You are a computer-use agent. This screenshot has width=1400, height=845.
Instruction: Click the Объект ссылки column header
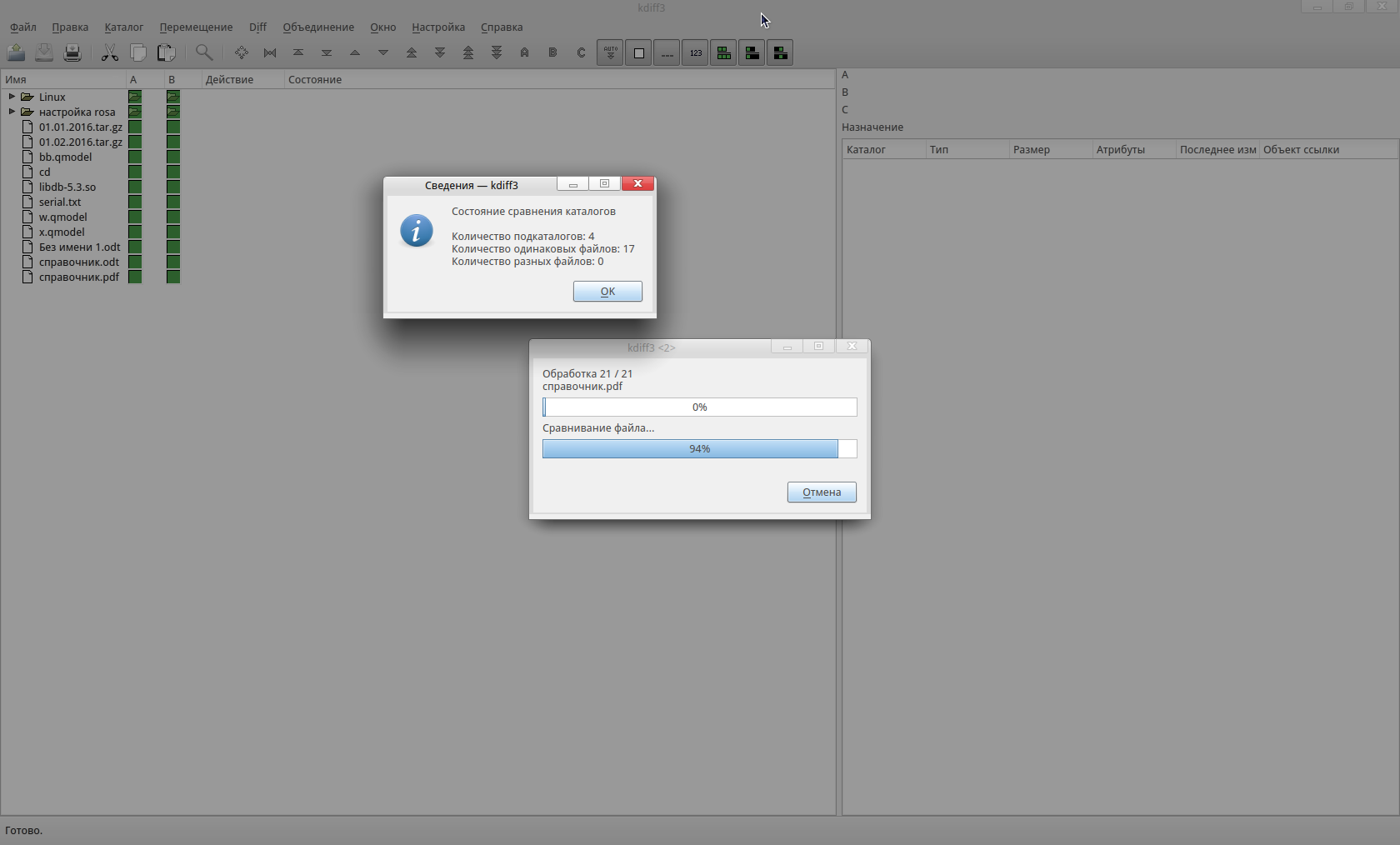point(1329,150)
